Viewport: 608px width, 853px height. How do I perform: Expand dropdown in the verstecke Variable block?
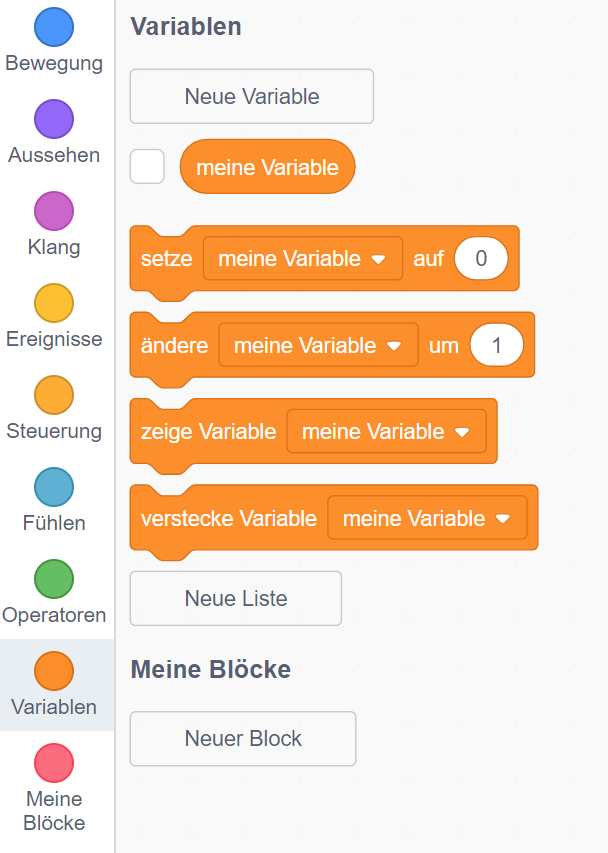[x=503, y=519]
